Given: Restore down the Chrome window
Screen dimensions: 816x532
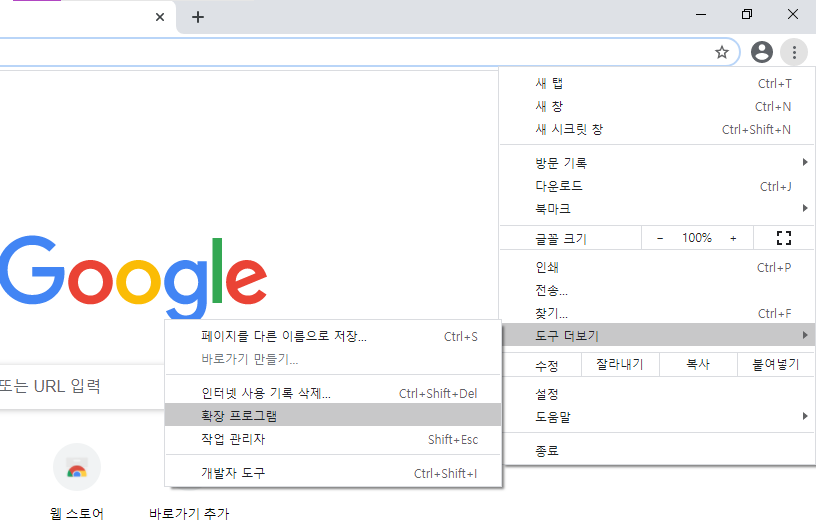Looking at the screenshot, I should coord(747,15).
